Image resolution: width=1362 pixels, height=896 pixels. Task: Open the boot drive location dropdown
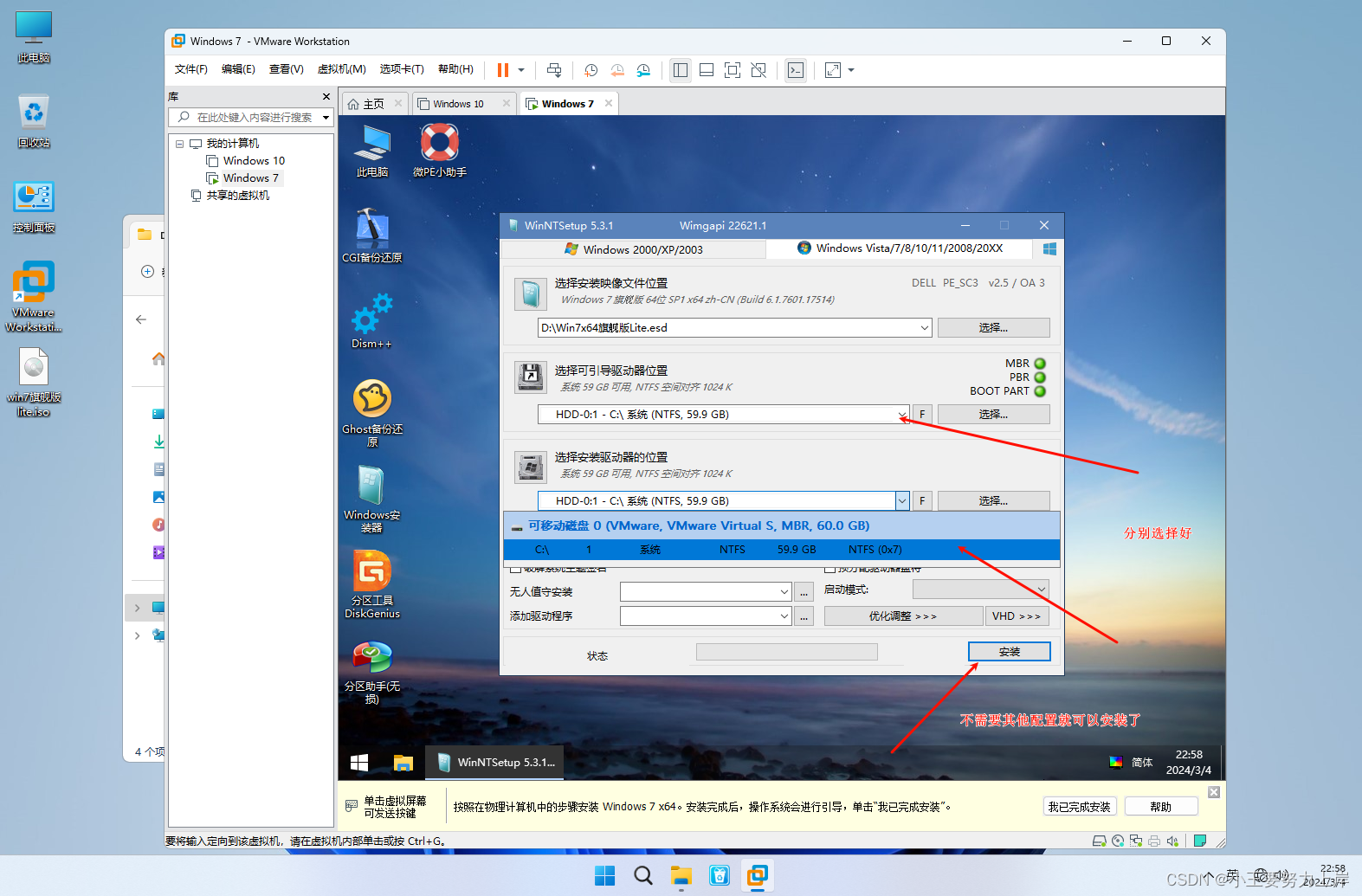click(x=902, y=414)
